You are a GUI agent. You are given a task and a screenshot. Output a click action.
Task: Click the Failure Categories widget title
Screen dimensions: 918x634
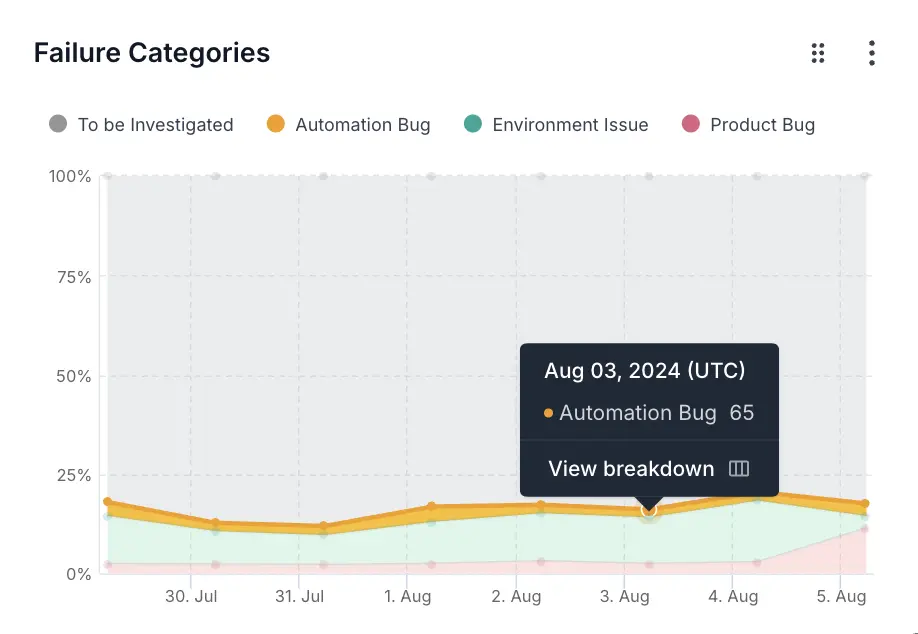[x=152, y=53]
